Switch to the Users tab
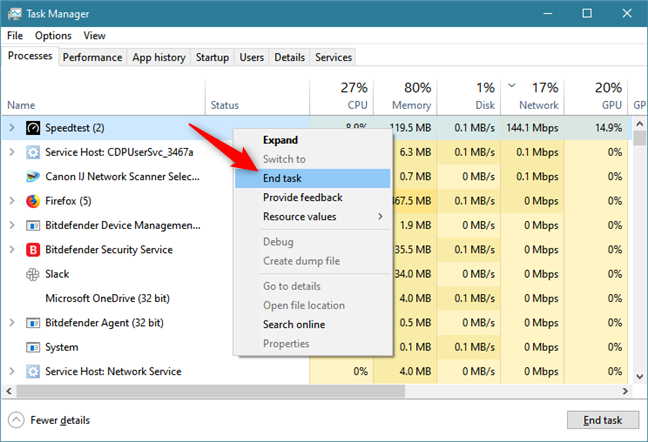The width and height of the screenshot is (648, 442). click(x=251, y=57)
